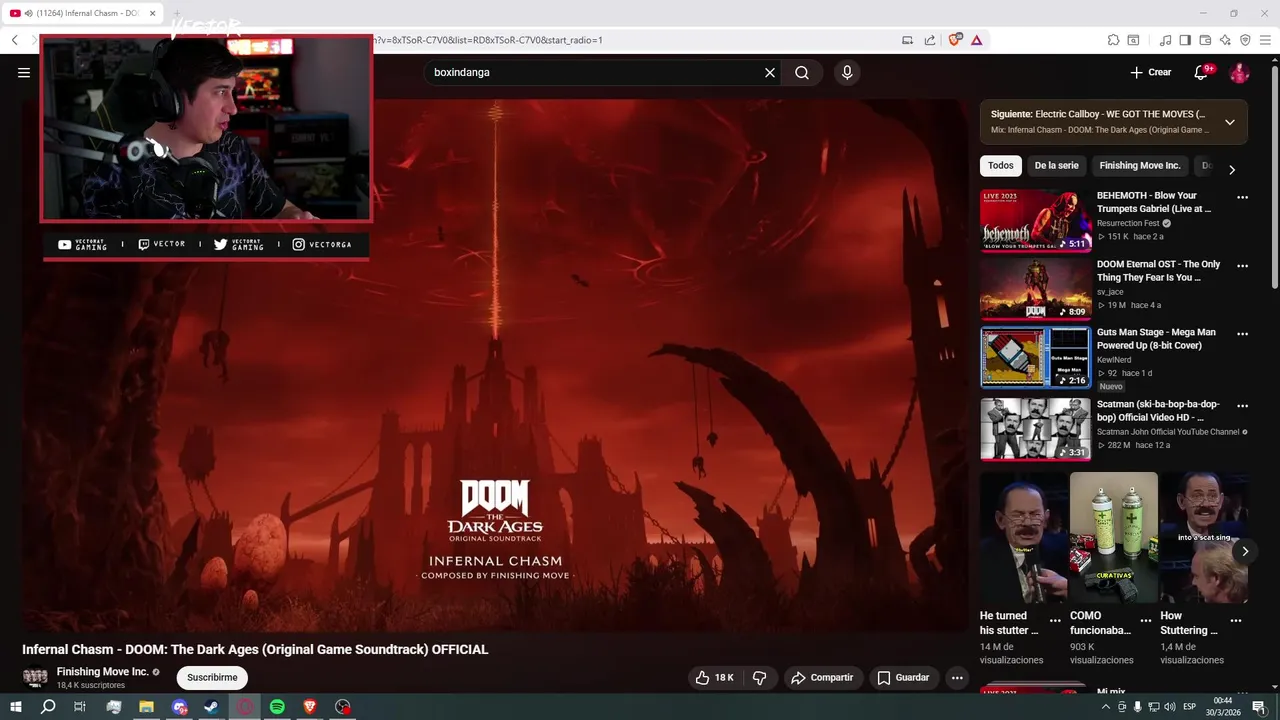
Task: Open the volume speaker tray icon
Action: tap(1170, 707)
